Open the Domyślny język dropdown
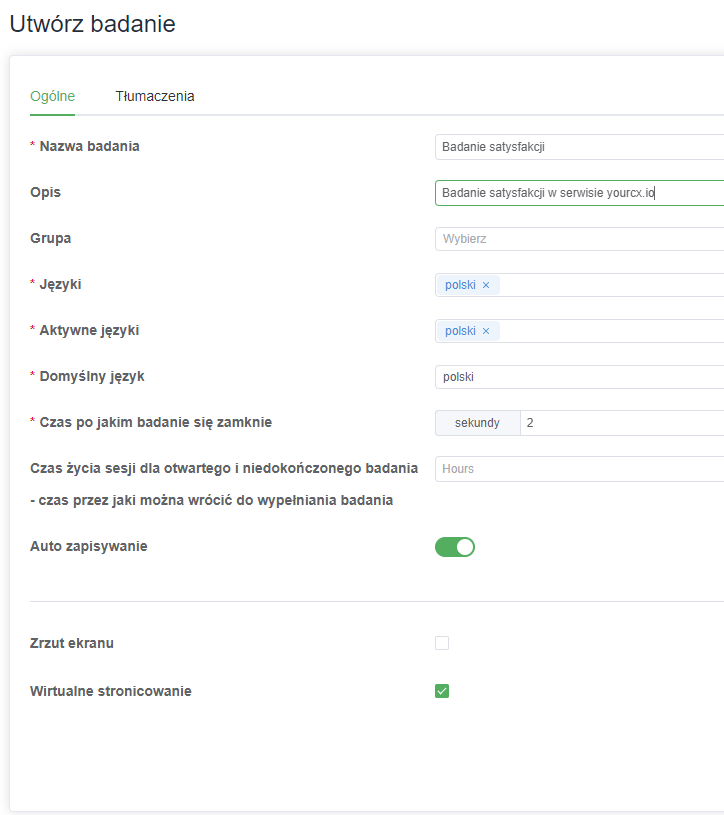The height and width of the screenshot is (815, 724). pos(580,377)
